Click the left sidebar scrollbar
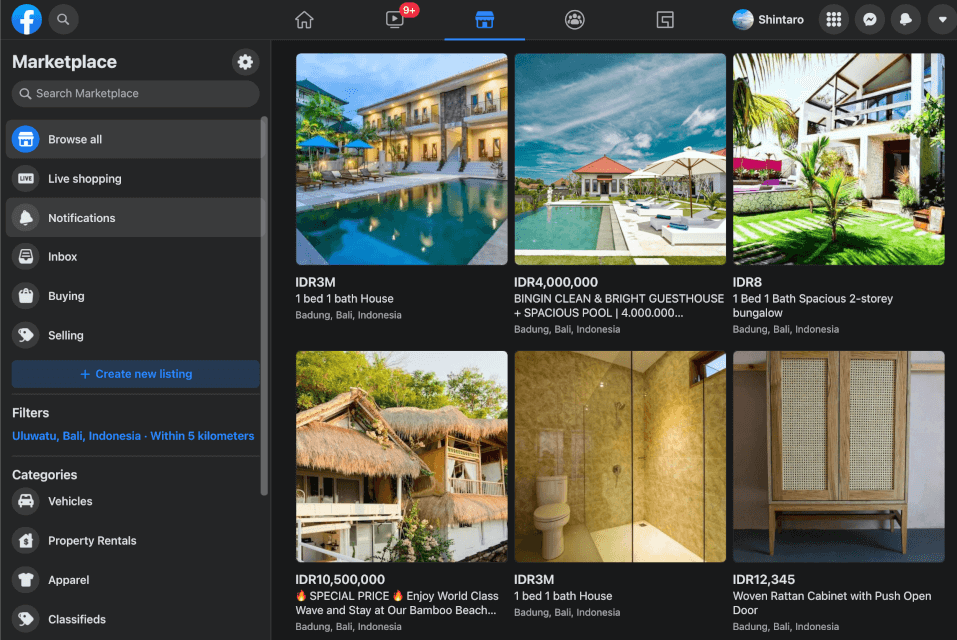The width and height of the screenshot is (957, 640). pyautogui.click(x=264, y=300)
